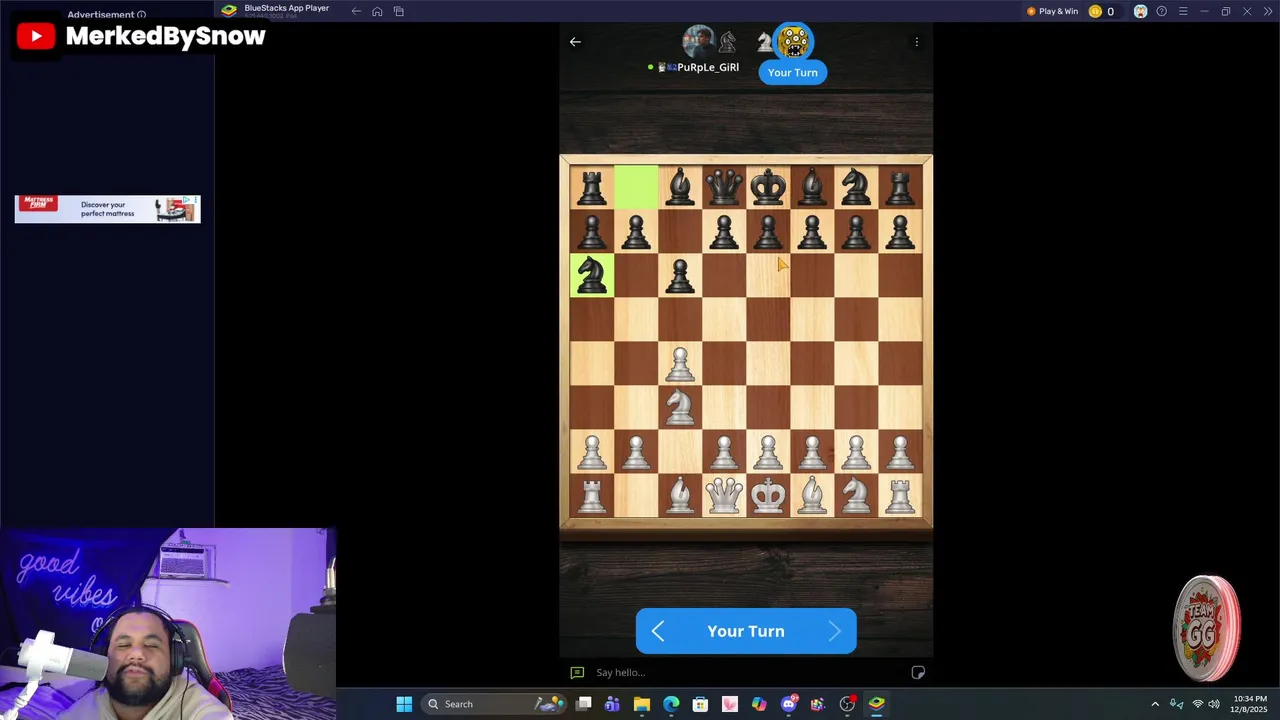1280x720 pixels.
Task: Select the white pawn on g2
Action: point(856,451)
